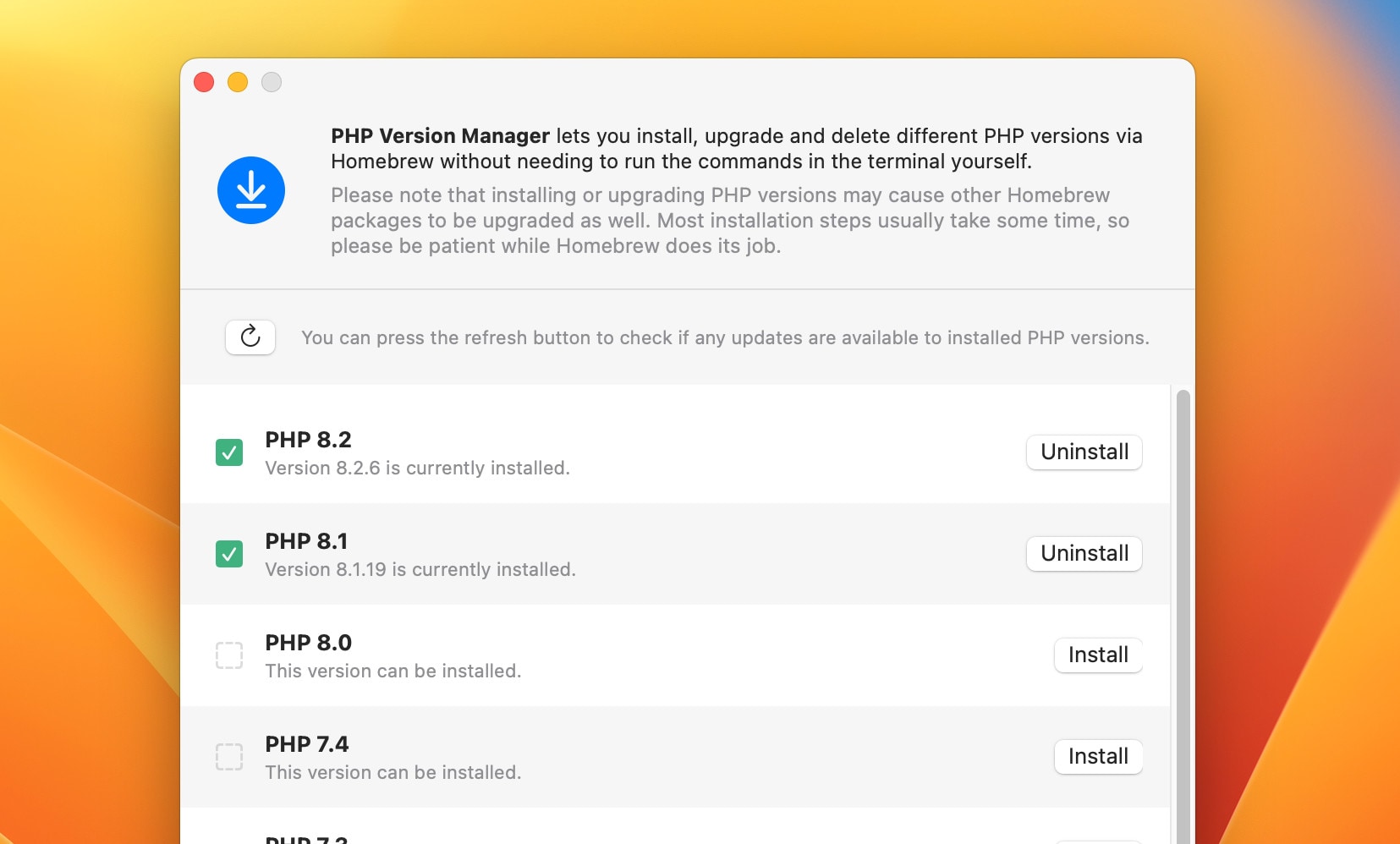Select the PHP 8.0 title text

point(308,643)
